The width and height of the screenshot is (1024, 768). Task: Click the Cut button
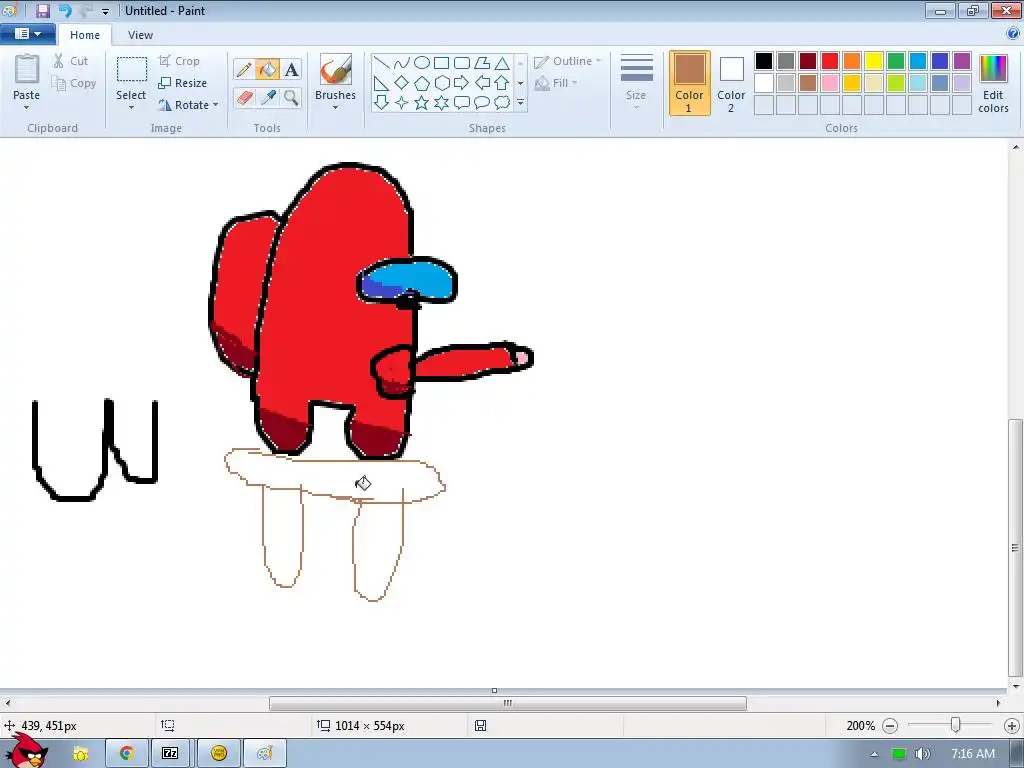(x=71, y=61)
